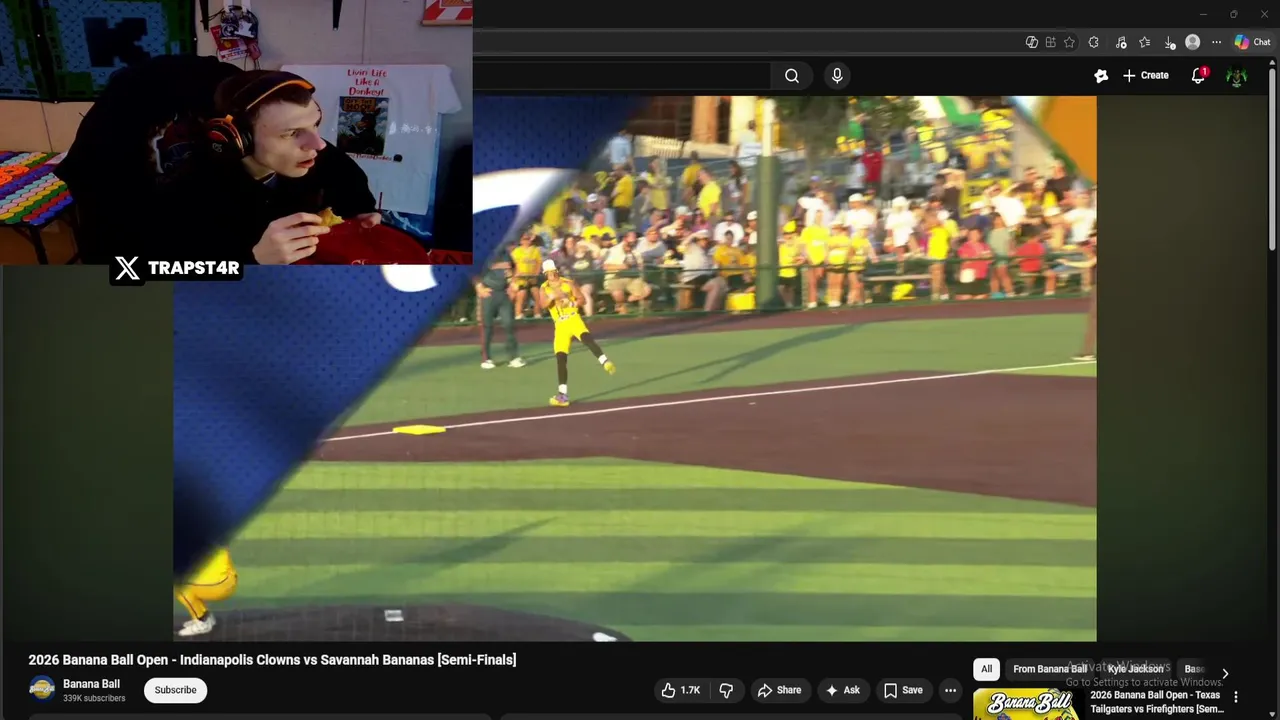Select the Kyle Jackson chip
The height and width of the screenshot is (720, 1280).
(x=1135, y=669)
